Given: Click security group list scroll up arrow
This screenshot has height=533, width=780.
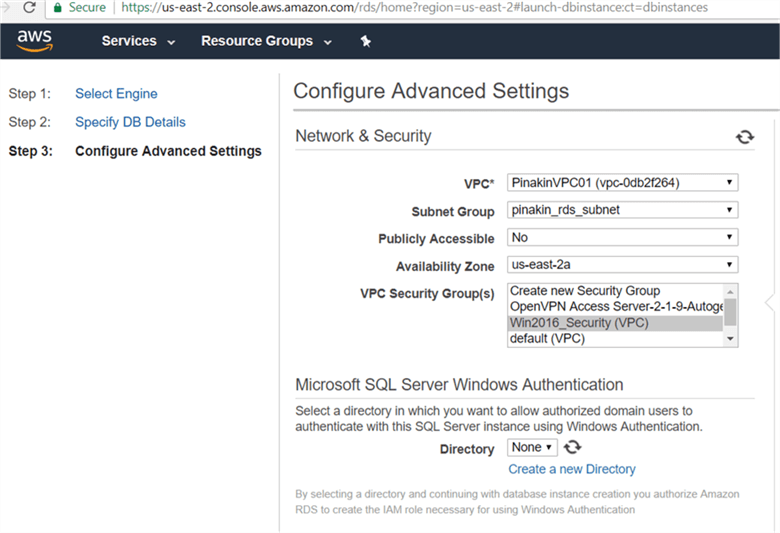Looking at the screenshot, I should click(730, 291).
